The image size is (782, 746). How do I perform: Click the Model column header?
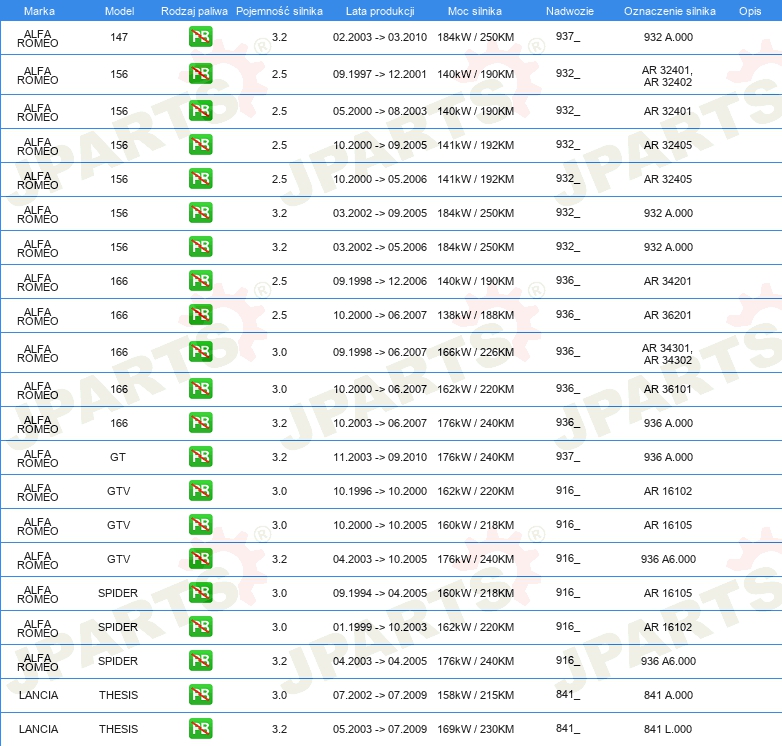point(119,11)
